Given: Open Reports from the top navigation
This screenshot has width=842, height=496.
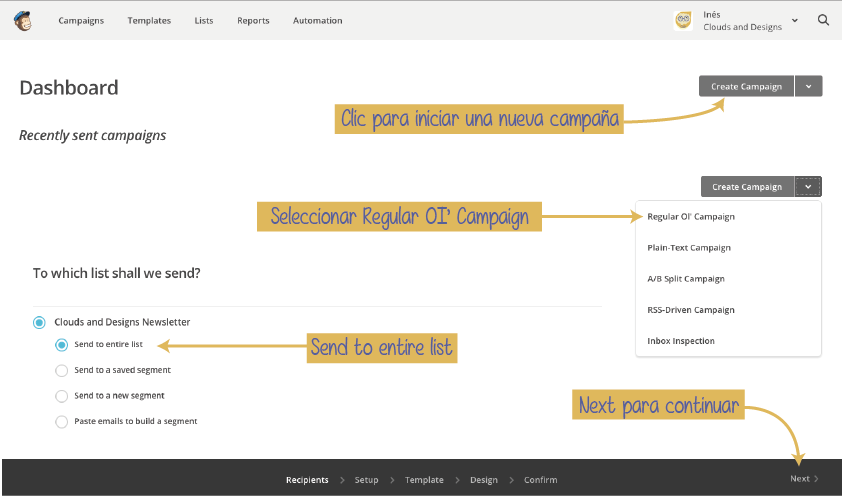Looking at the screenshot, I should [253, 20].
